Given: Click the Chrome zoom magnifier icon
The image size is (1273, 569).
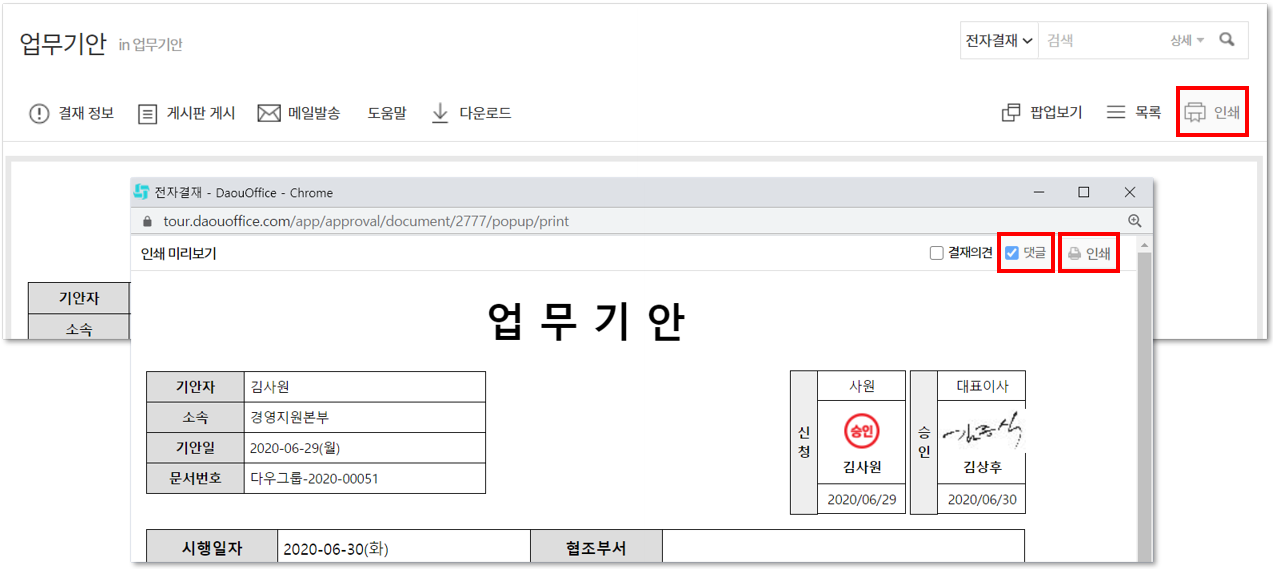Looking at the screenshot, I should click(1134, 221).
